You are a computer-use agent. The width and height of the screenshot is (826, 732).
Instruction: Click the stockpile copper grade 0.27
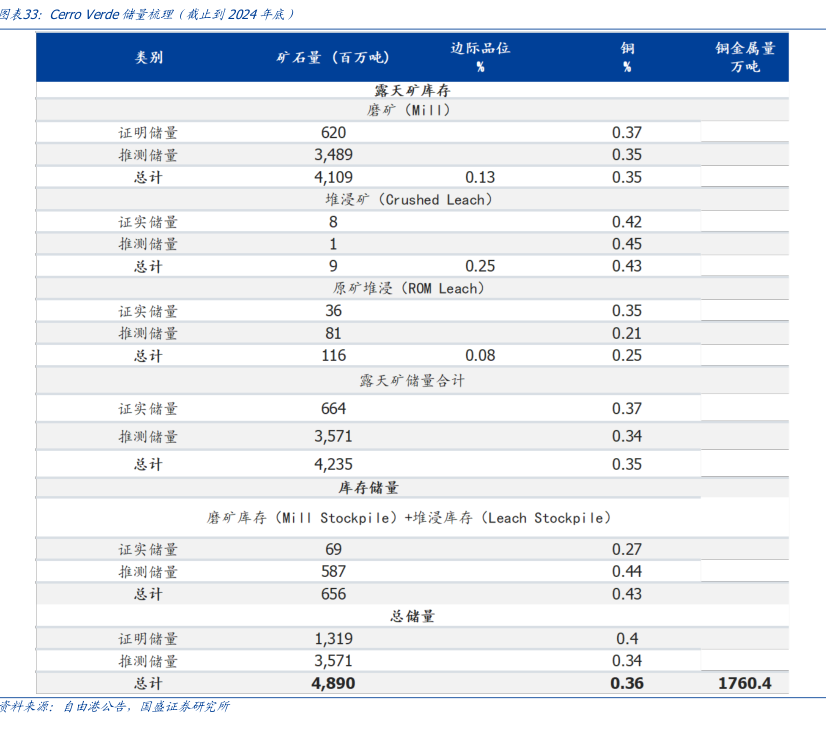point(627,549)
